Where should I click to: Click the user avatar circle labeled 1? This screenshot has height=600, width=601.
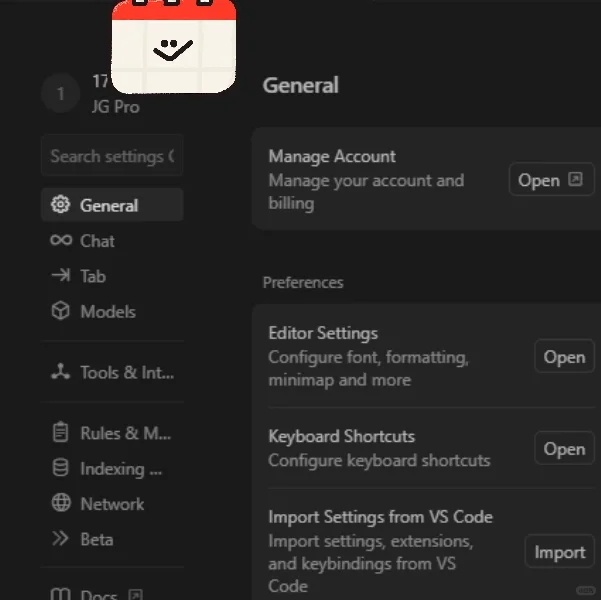coord(61,94)
